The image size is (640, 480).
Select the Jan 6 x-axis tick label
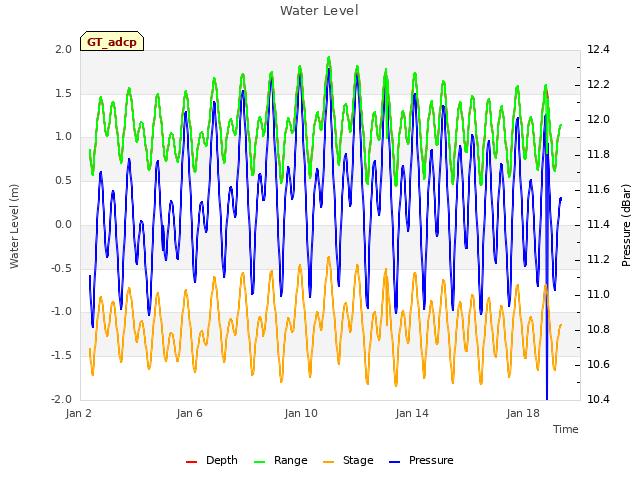click(x=189, y=413)
